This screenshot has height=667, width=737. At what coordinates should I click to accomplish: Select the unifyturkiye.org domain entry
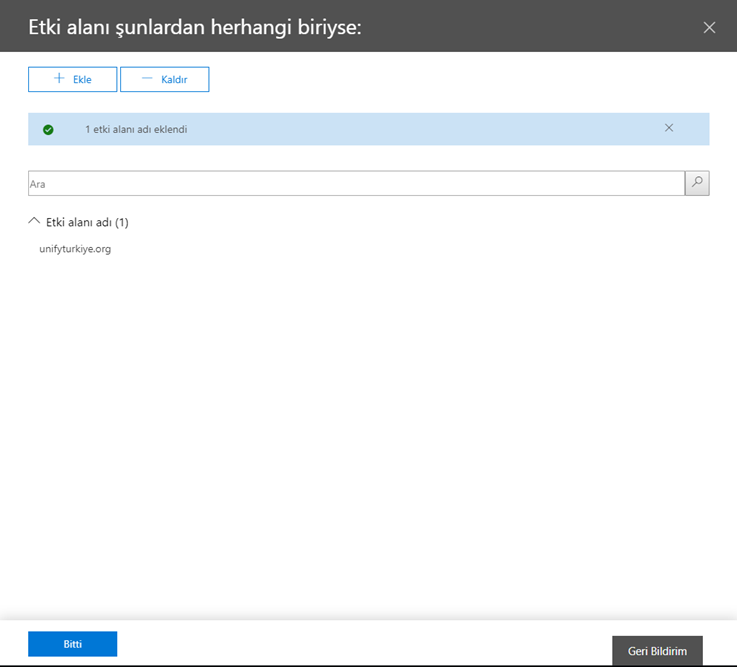pos(75,249)
